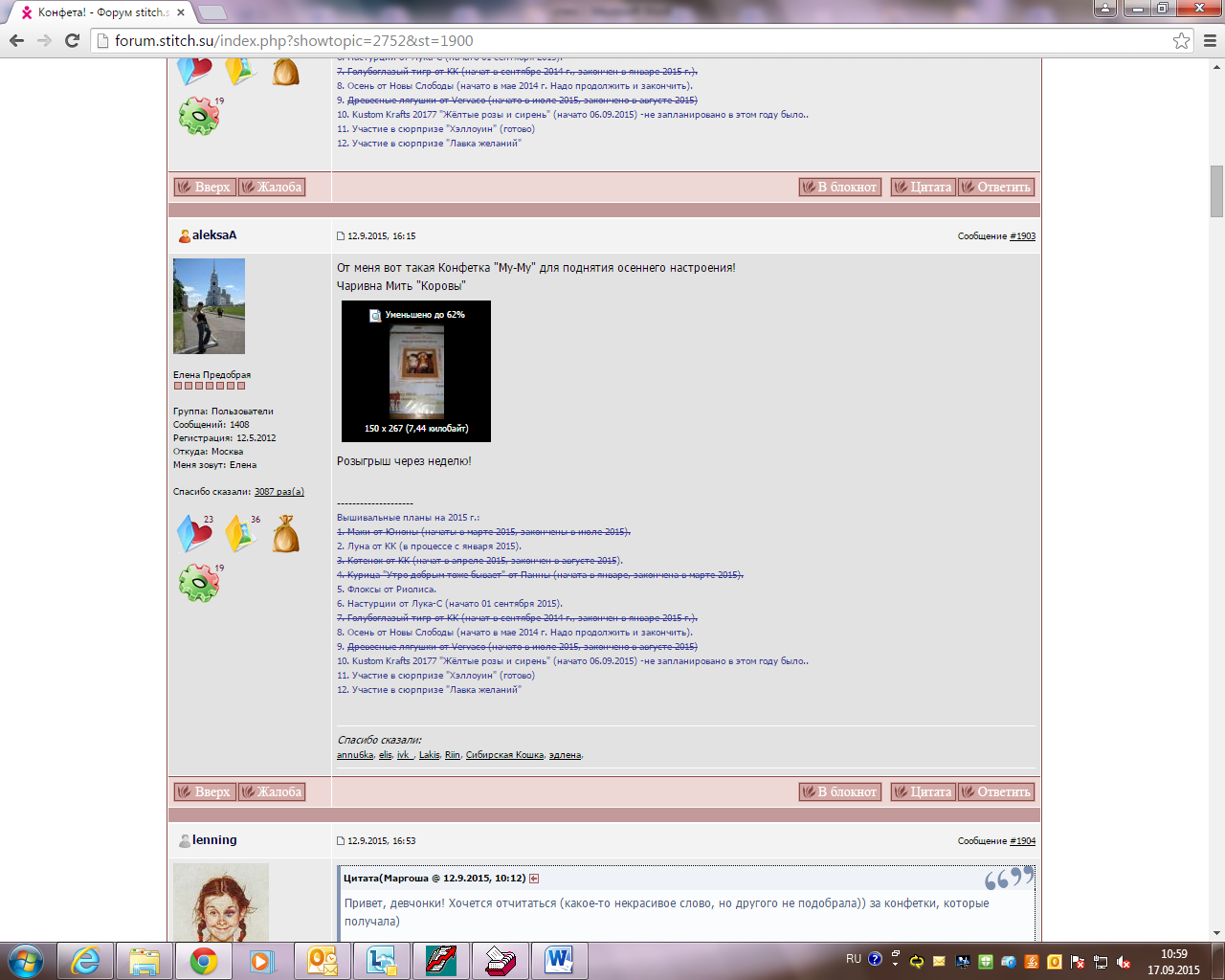Click the yellow picture folder icon showing 36
Image resolution: width=1225 pixels, height=980 pixels.
[x=240, y=534]
